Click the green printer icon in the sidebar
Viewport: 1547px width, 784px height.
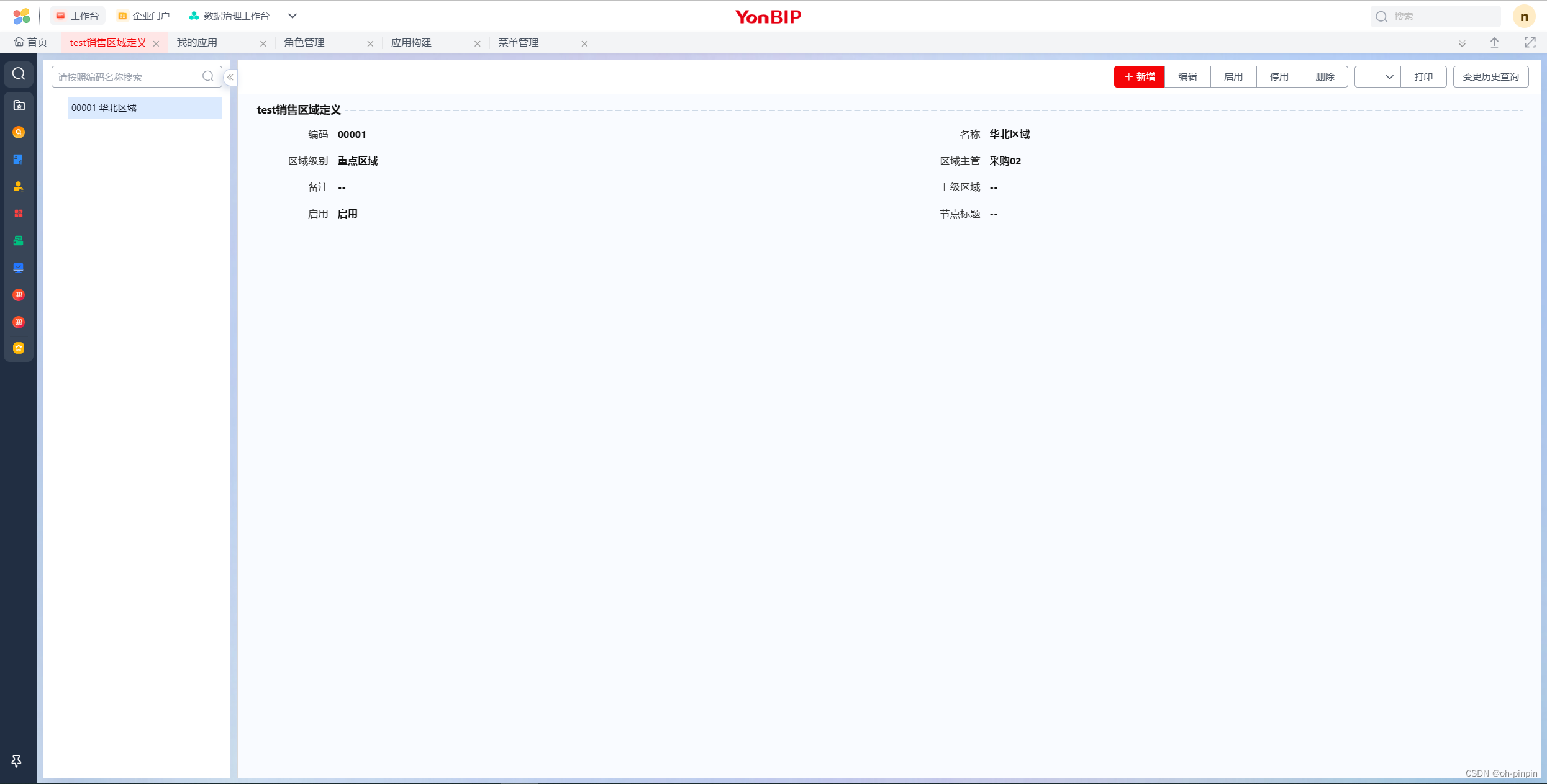tap(18, 240)
